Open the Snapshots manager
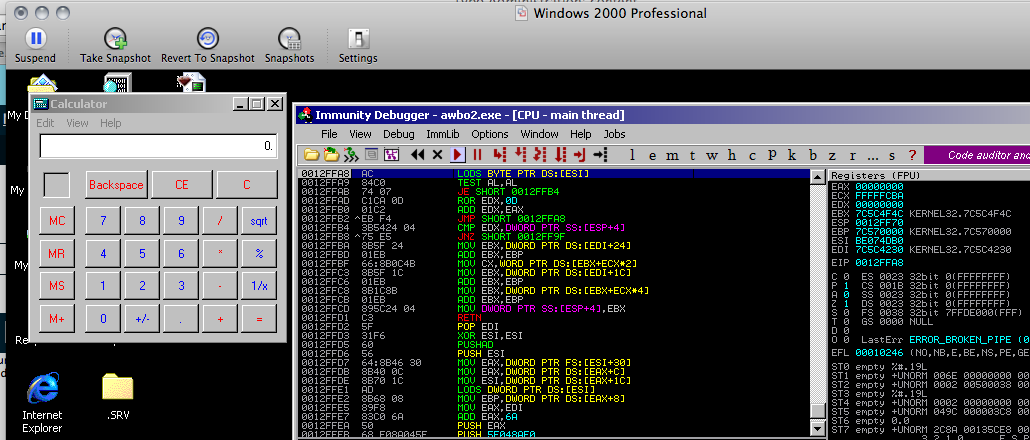Screen dimensions: 1030x440 (290, 45)
